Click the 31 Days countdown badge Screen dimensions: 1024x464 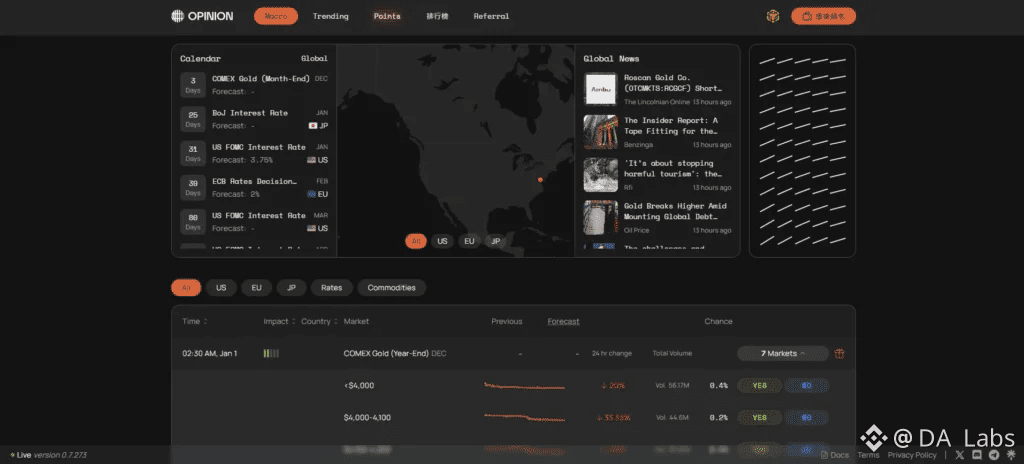[193, 154]
